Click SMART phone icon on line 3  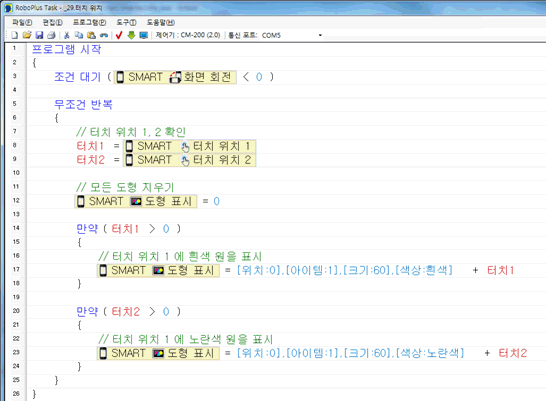coord(120,77)
